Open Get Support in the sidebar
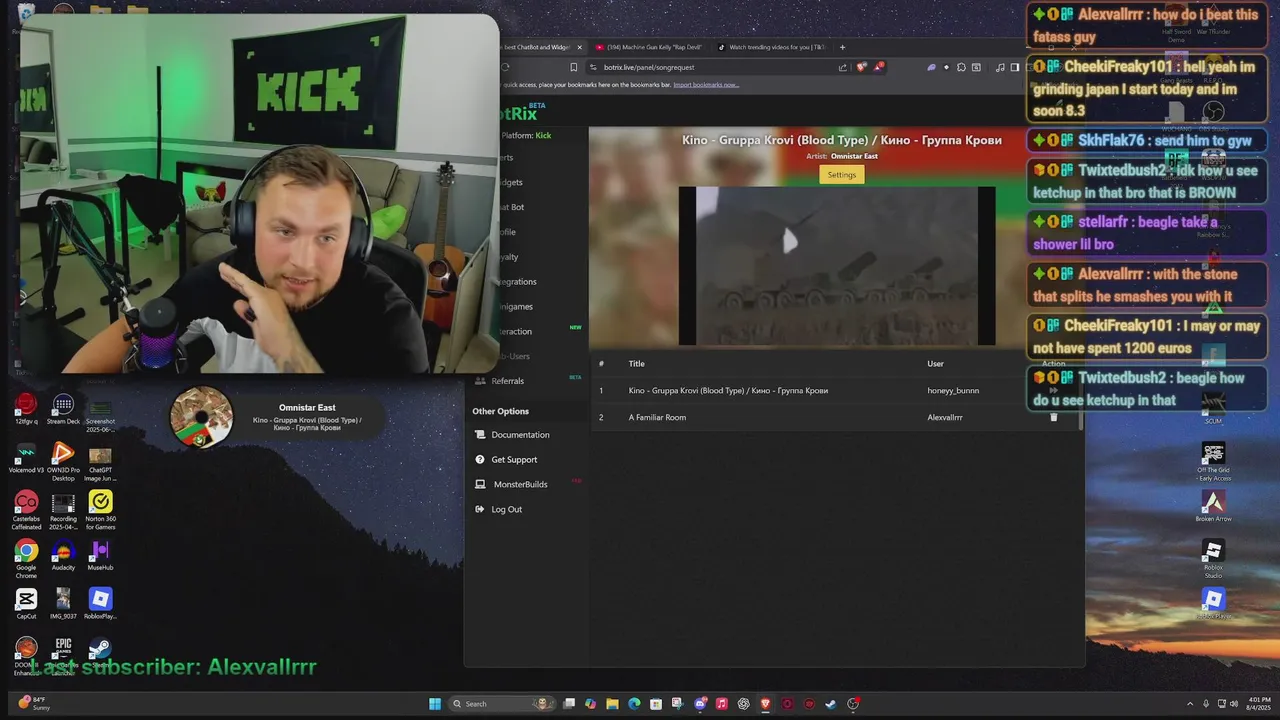The height and width of the screenshot is (720, 1280). 514,460
